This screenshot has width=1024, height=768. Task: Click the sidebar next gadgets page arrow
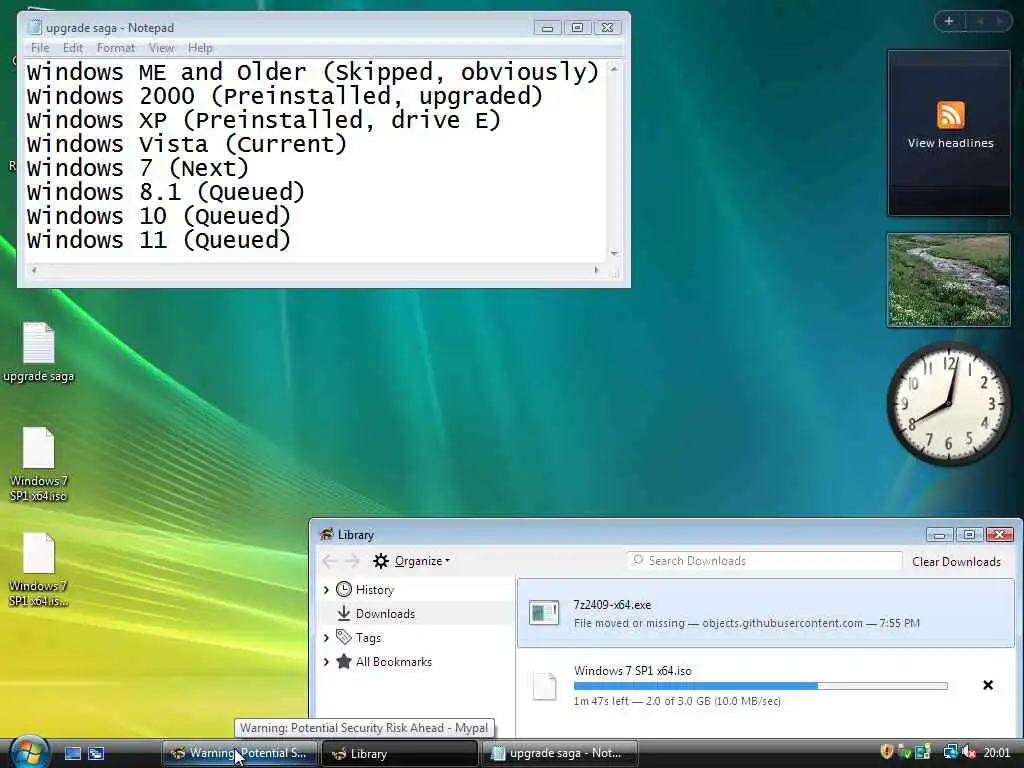click(999, 22)
